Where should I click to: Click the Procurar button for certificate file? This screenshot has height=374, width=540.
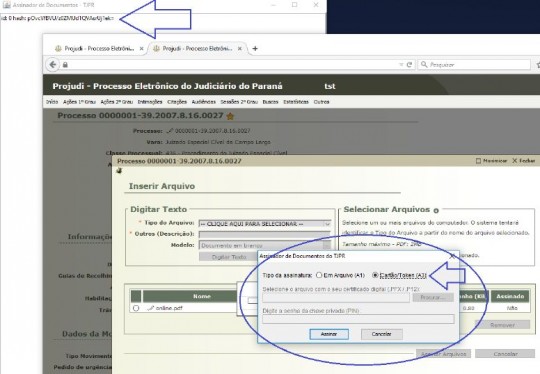pos(433,297)
